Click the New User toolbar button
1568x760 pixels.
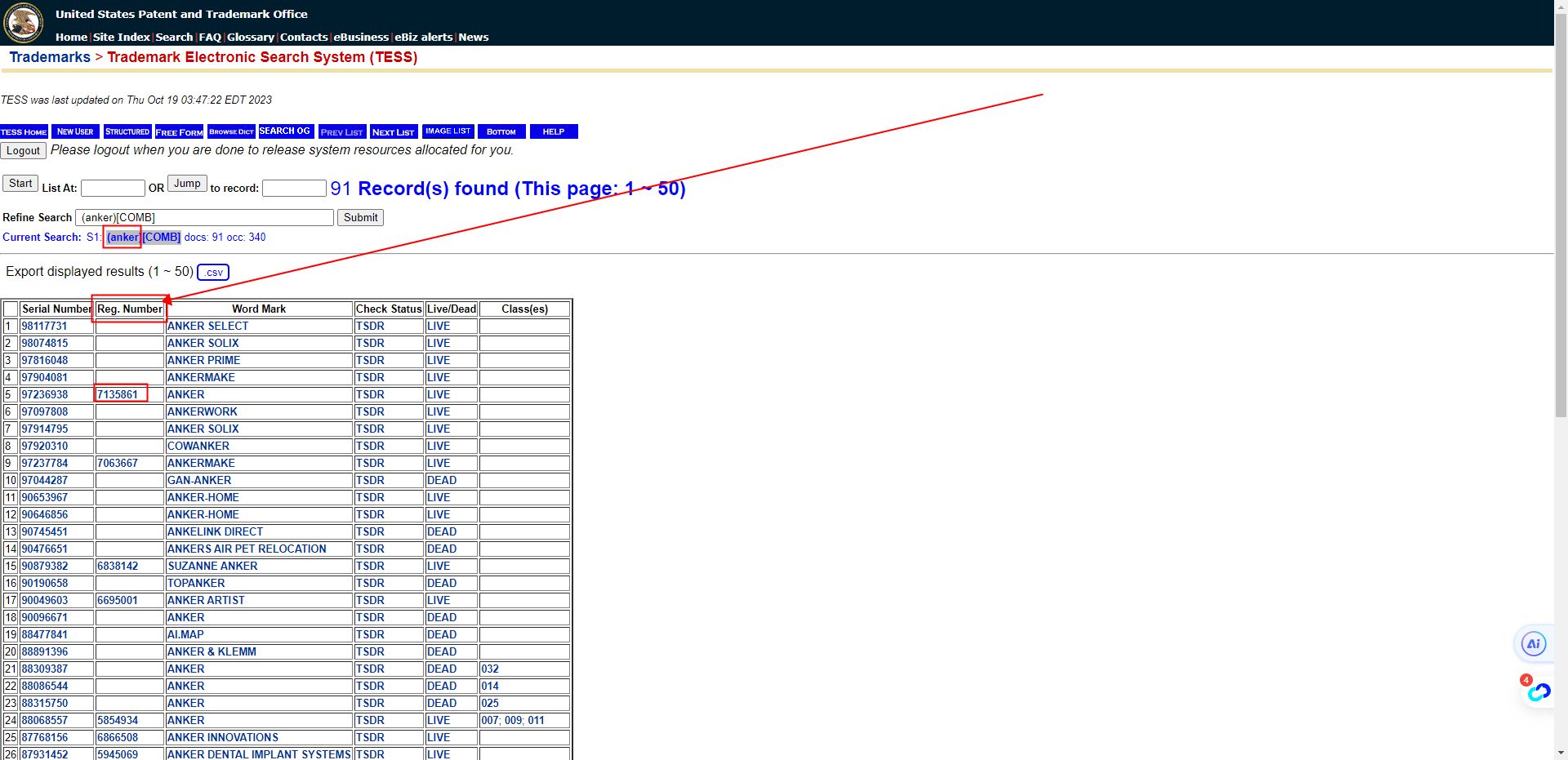click(75, 131)
